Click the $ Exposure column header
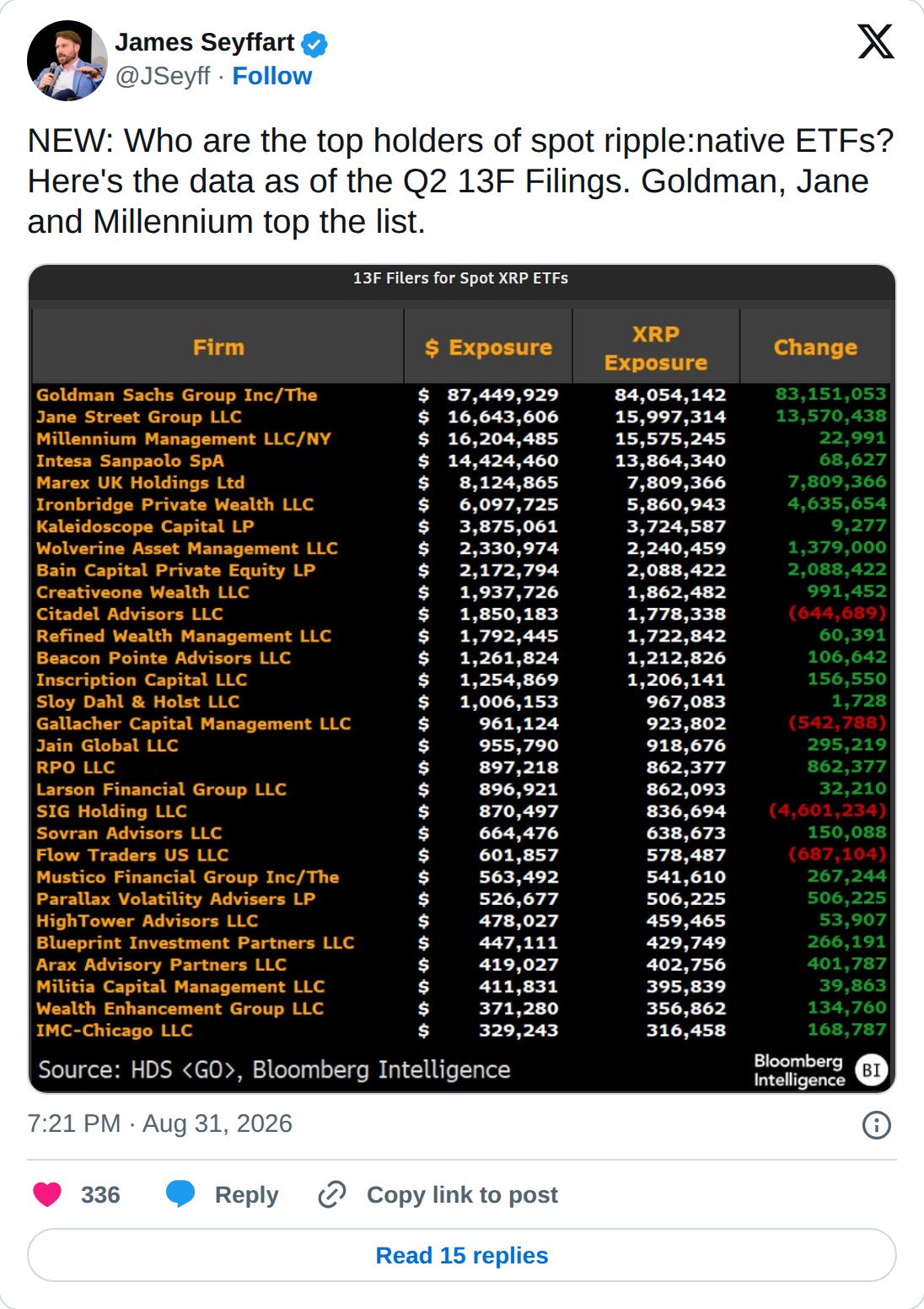Viewport: 924px width, 1309px height. click(488, 347)
